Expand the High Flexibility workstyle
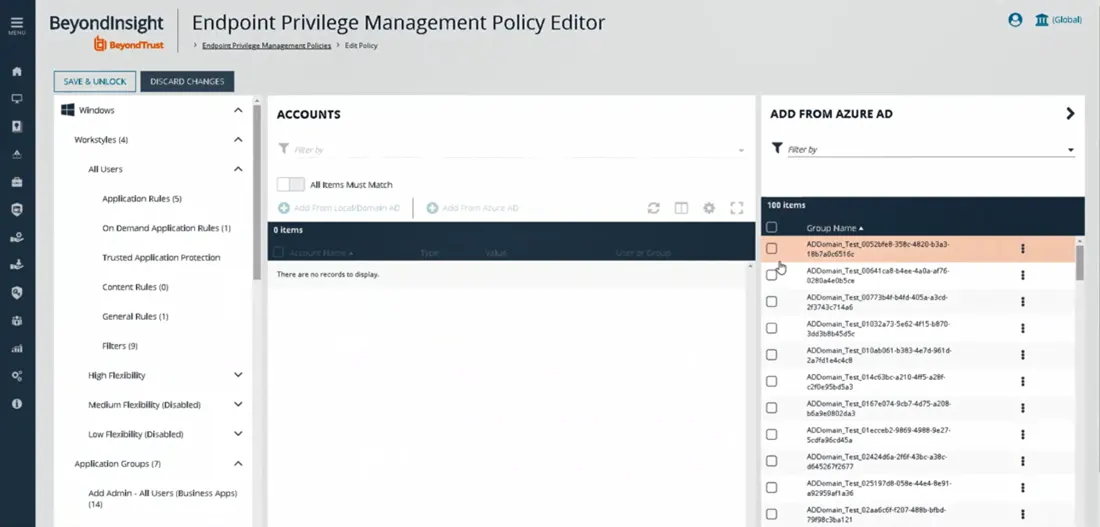The height and width of the screenshot is (527, 1100). 239,375
